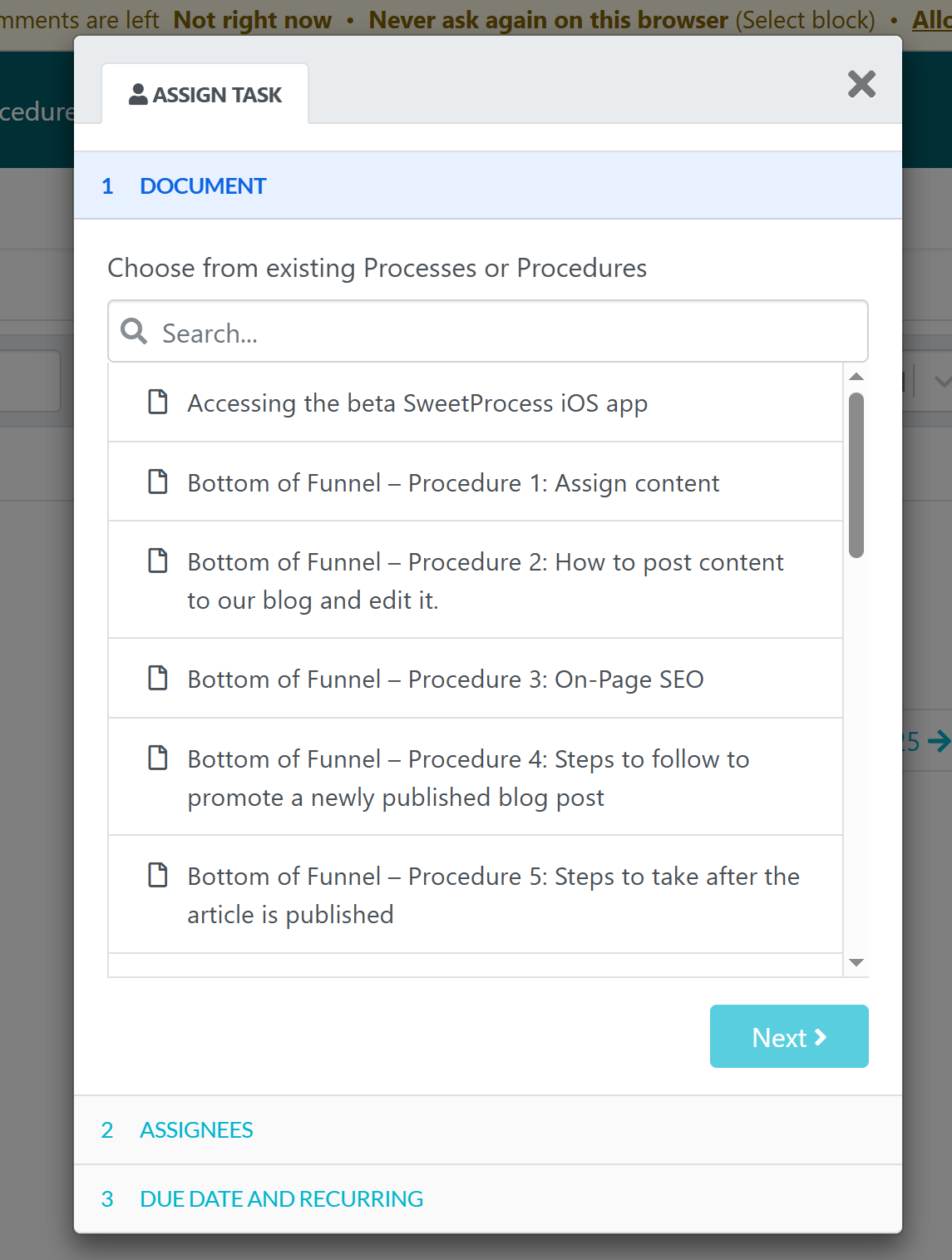This screenshot has height=1260, width=952.
Task: Click the blue arrow icon at the right edge
Action: coord(940,743)
